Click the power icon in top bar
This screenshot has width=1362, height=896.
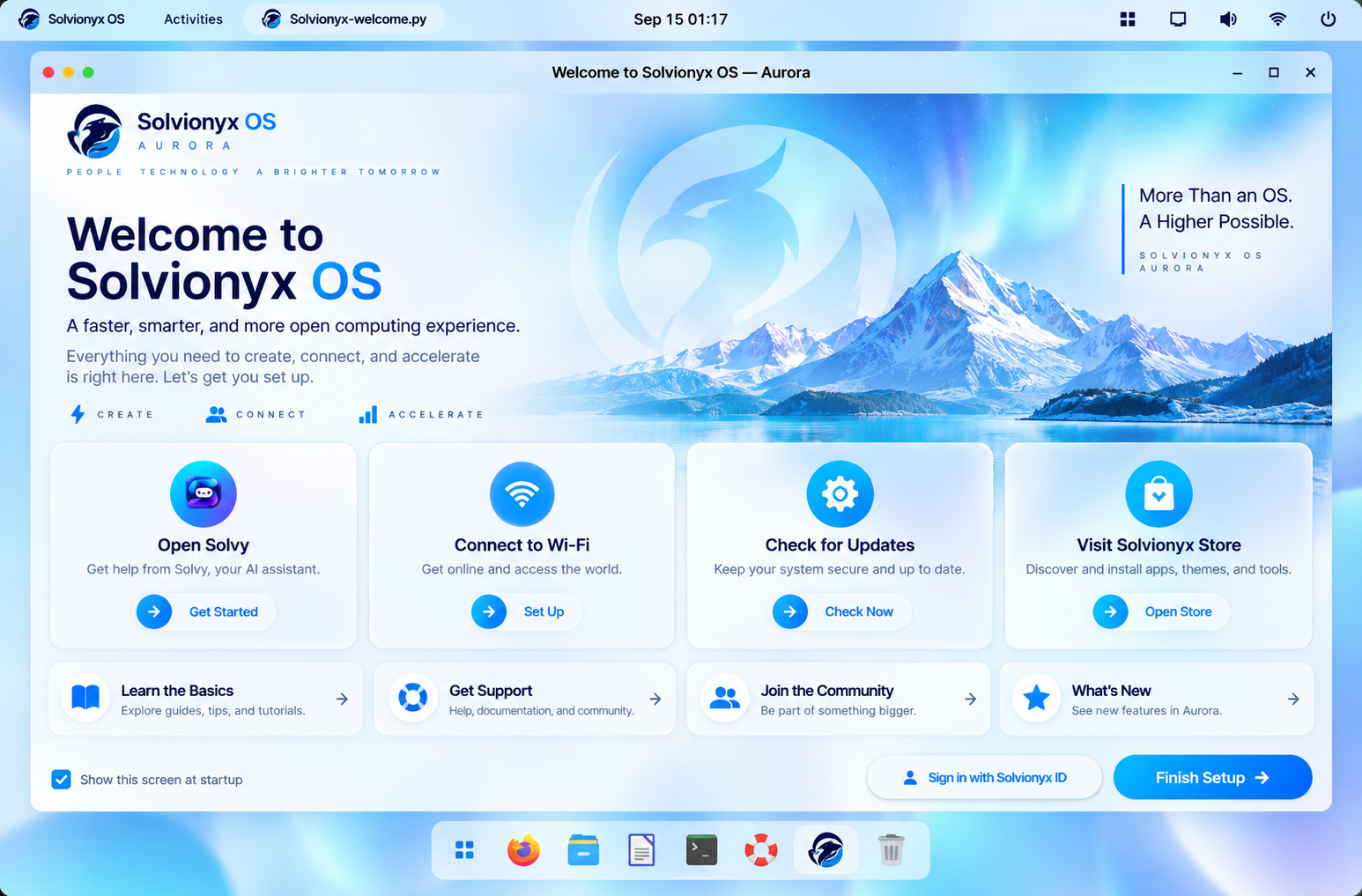[1329, 19]
